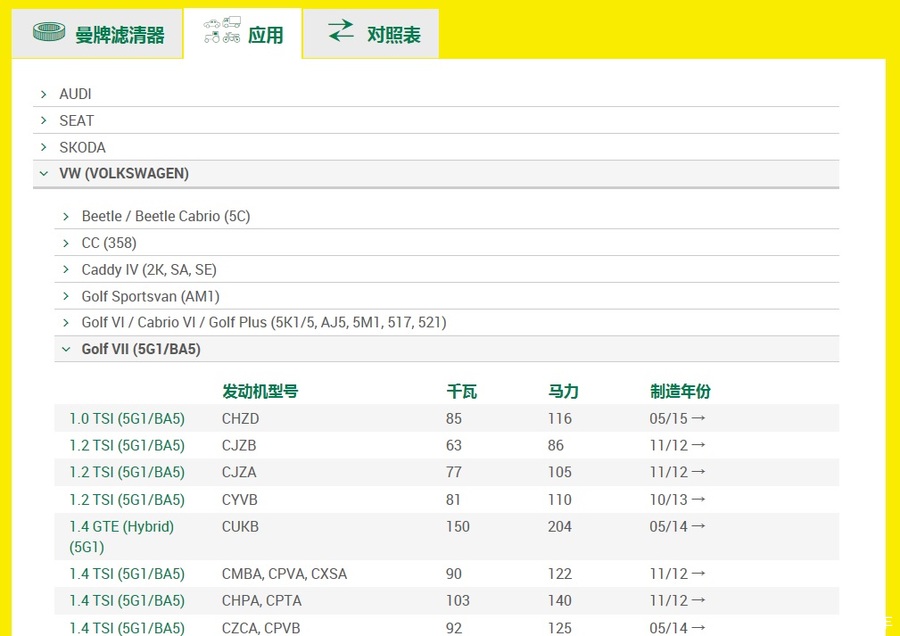Click the 140 horsepower value
Viewport: 900px width, 636px height.
click(x=560, y=600)
